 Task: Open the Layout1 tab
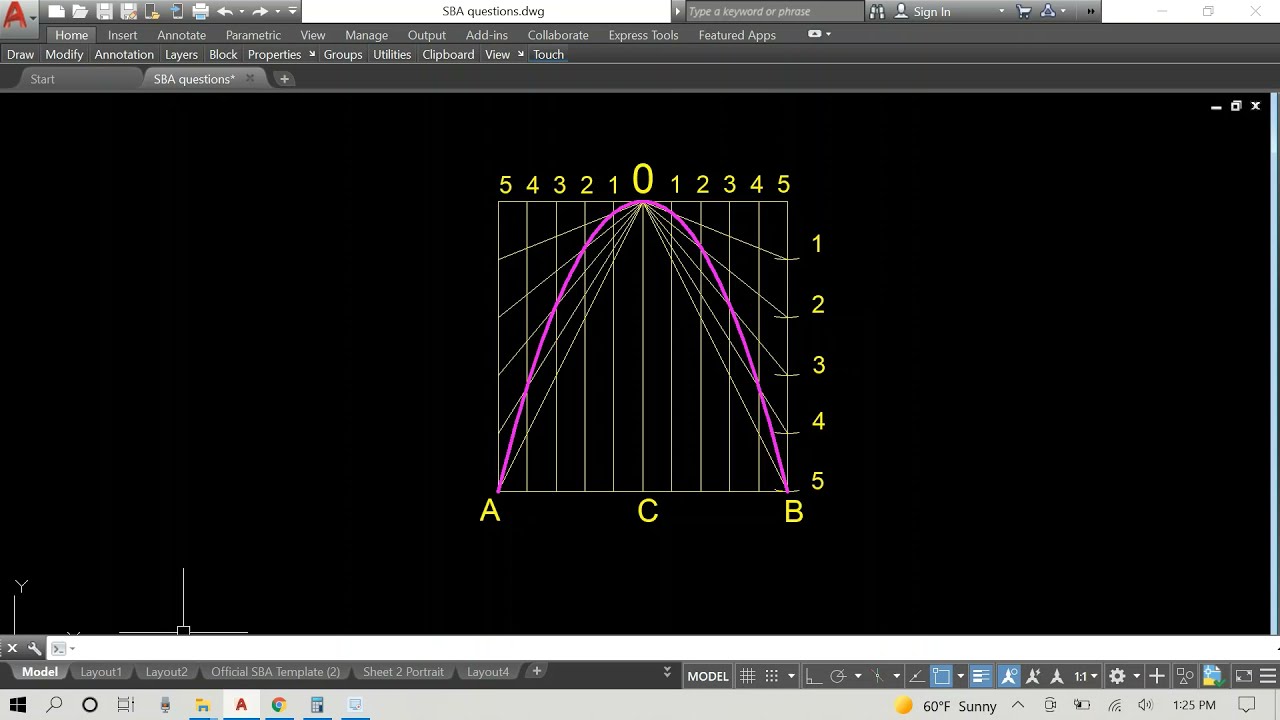click(x=100, y=672)
